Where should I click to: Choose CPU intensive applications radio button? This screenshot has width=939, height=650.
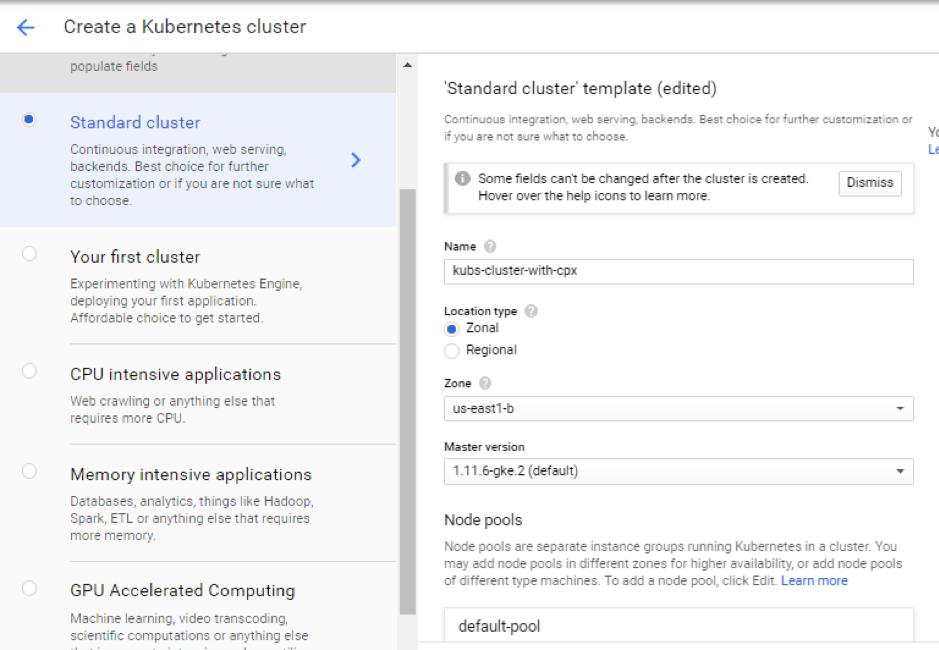point(29,371)
